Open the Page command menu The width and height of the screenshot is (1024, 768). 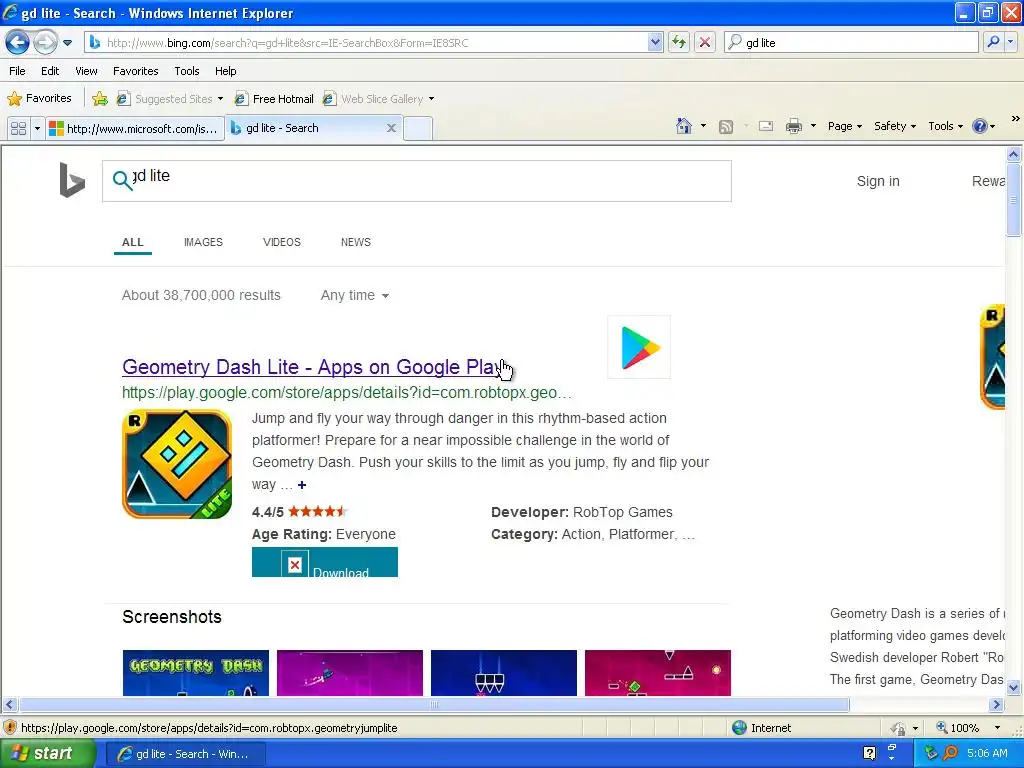845,126
